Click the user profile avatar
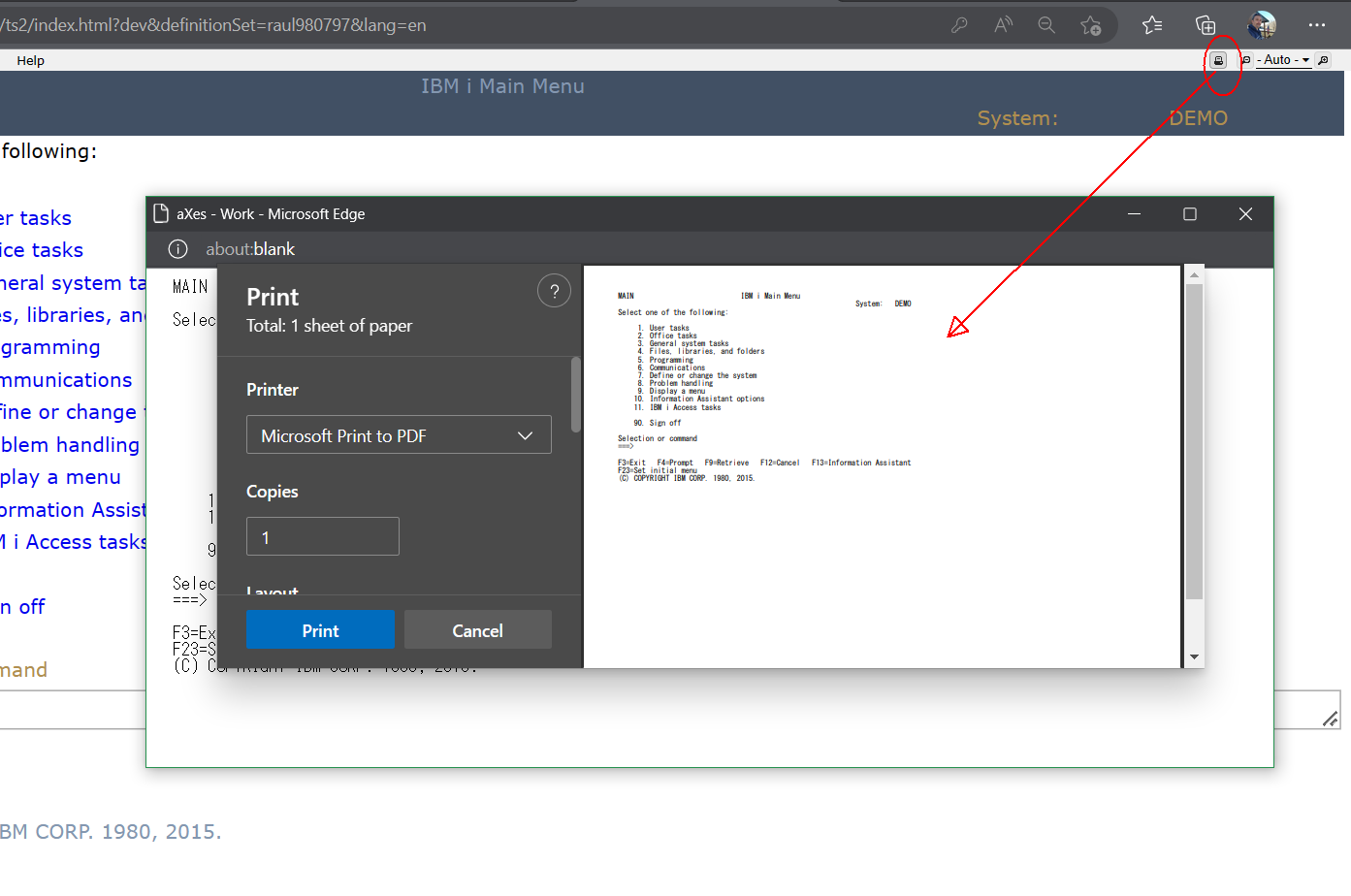 click(x=1261, y=25)
